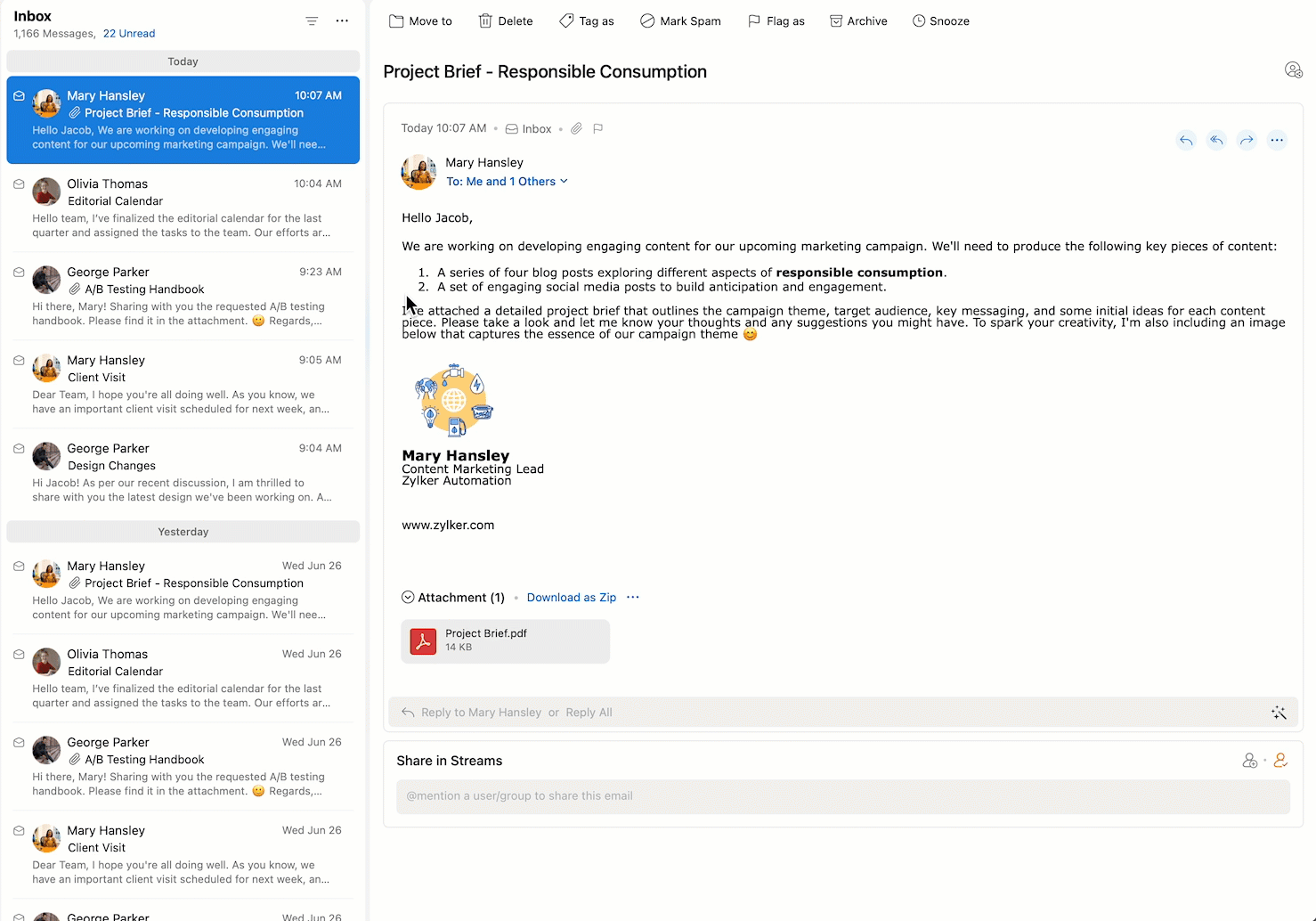Archive the open email
Screen dimensions: 1316x921
point(858,20)
